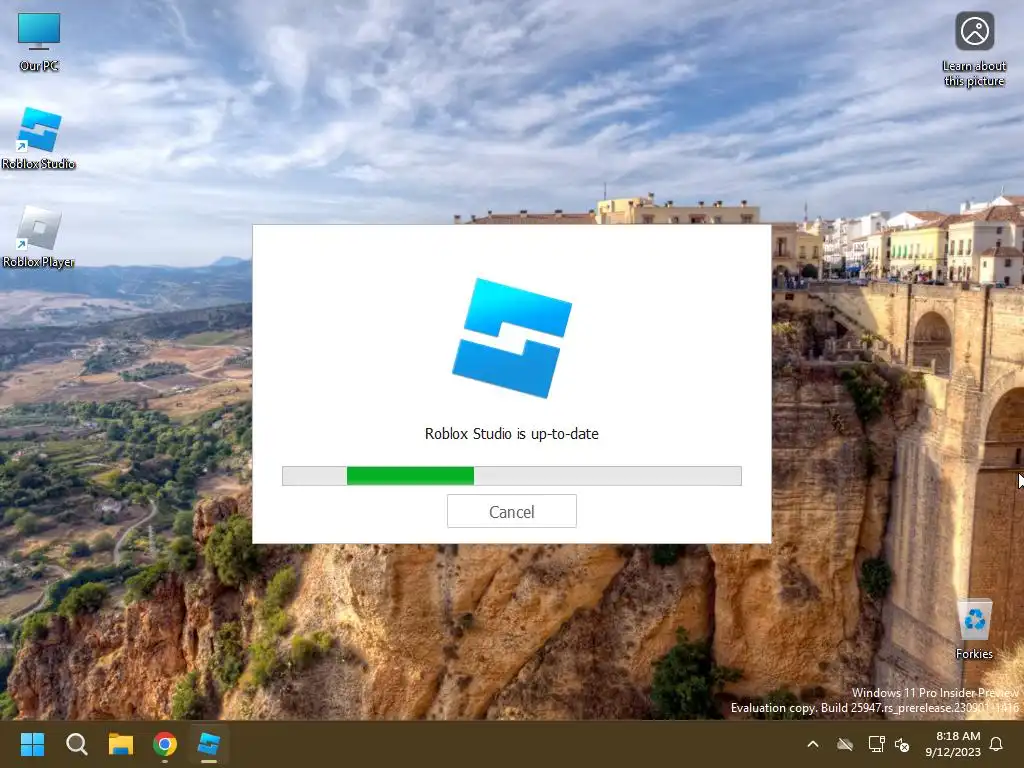The image size is (1024, 768).
Task: Open File Explorer from taskbar
Action: [121, 744]
